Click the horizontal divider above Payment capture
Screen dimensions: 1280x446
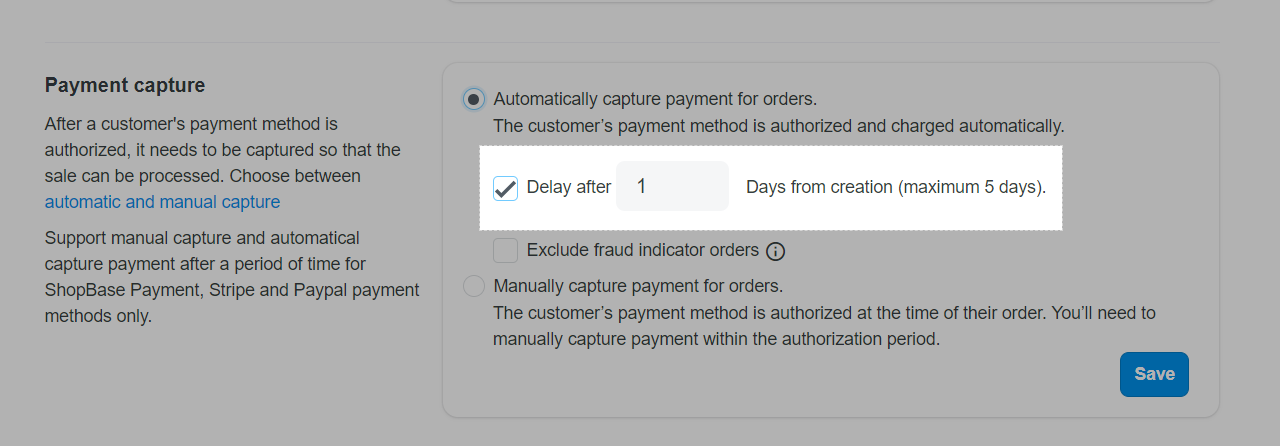point(631,43)
